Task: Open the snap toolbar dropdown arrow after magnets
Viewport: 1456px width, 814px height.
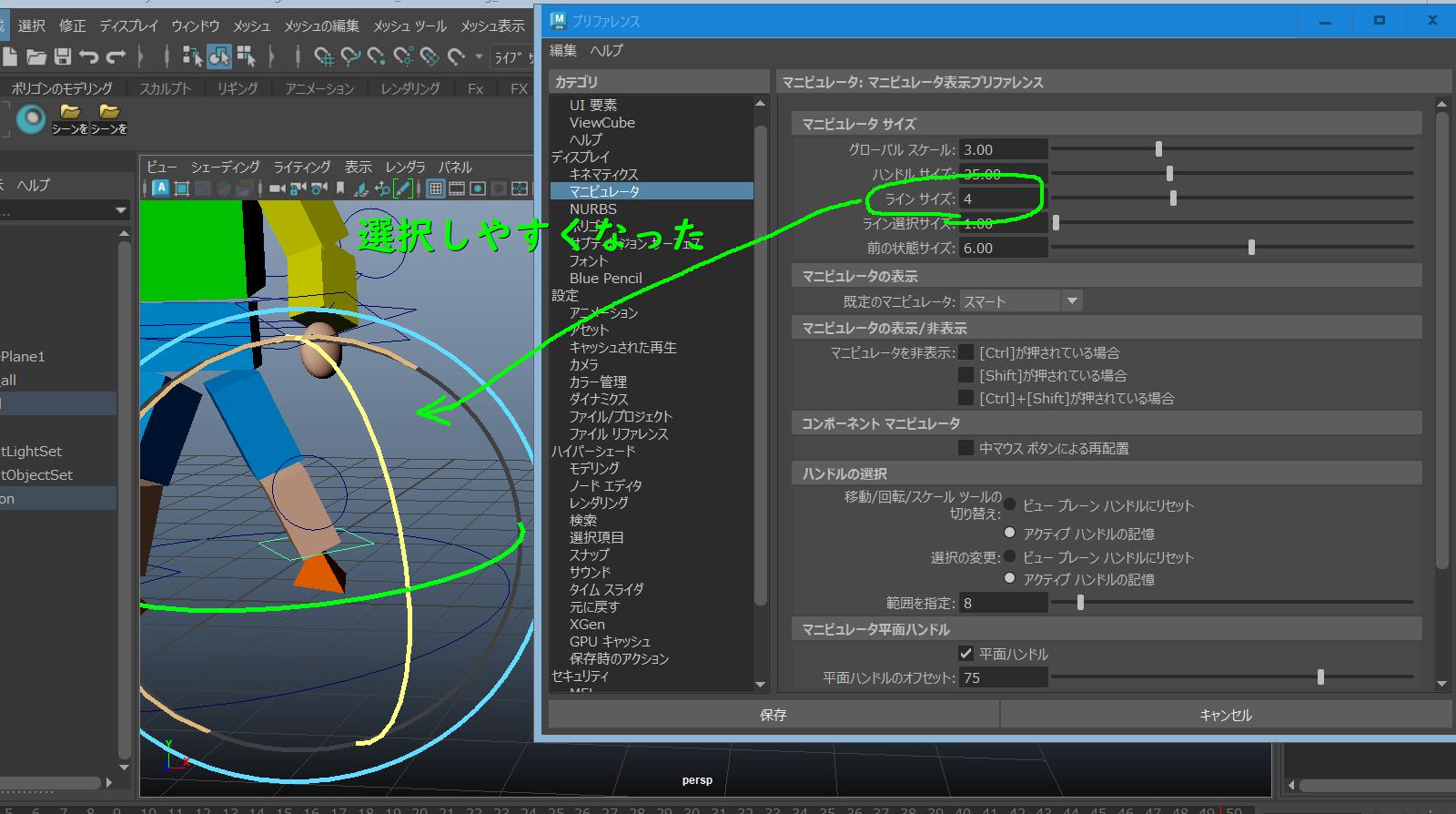Action: pyautogui.click(x=480, y=56)
